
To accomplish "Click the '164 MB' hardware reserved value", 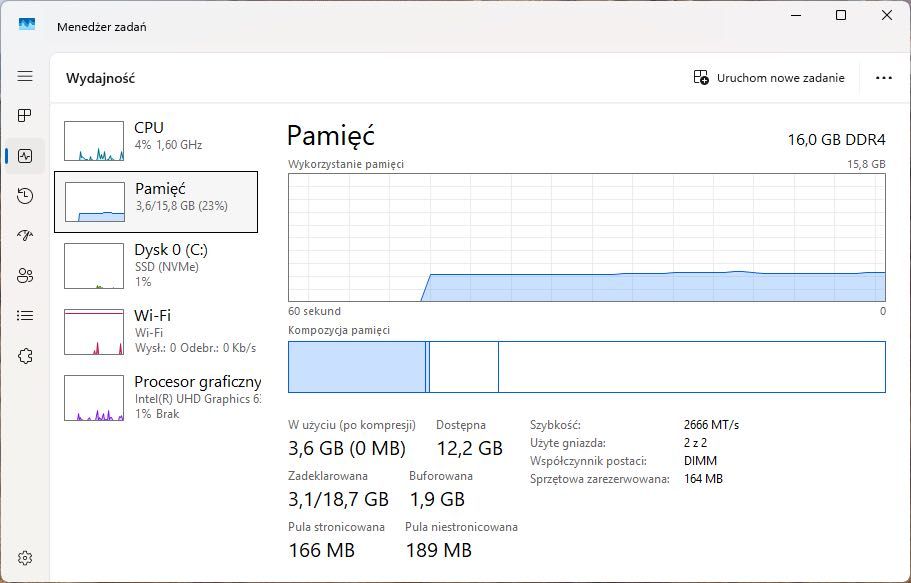I will click(704, 479).
